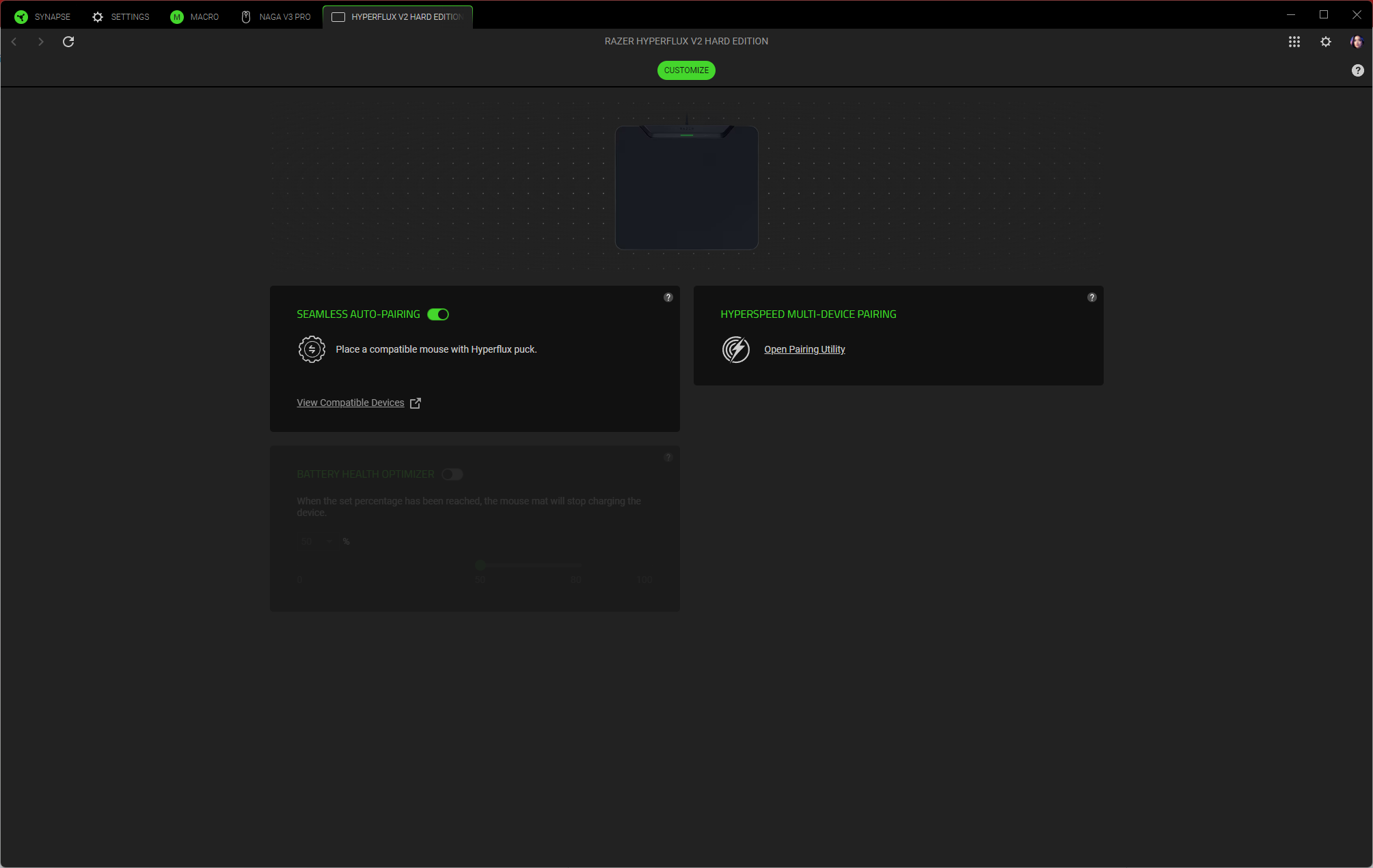Minimize the Synapse window
Image resolution: width=1373 pixels, height=868 pixels.
[1291, 14]
